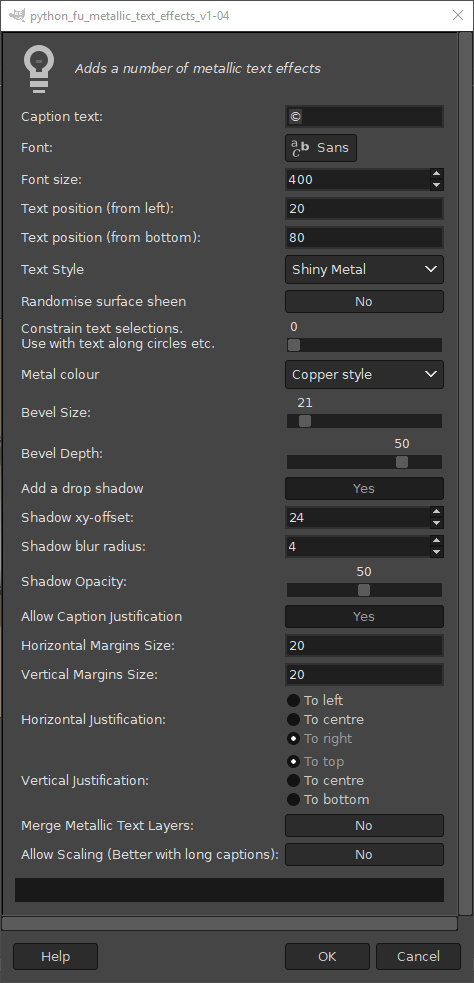Toggle Allow Scaling button
Image resolution: width=474 pixels, height=983 pixels.
coord(364,854)
